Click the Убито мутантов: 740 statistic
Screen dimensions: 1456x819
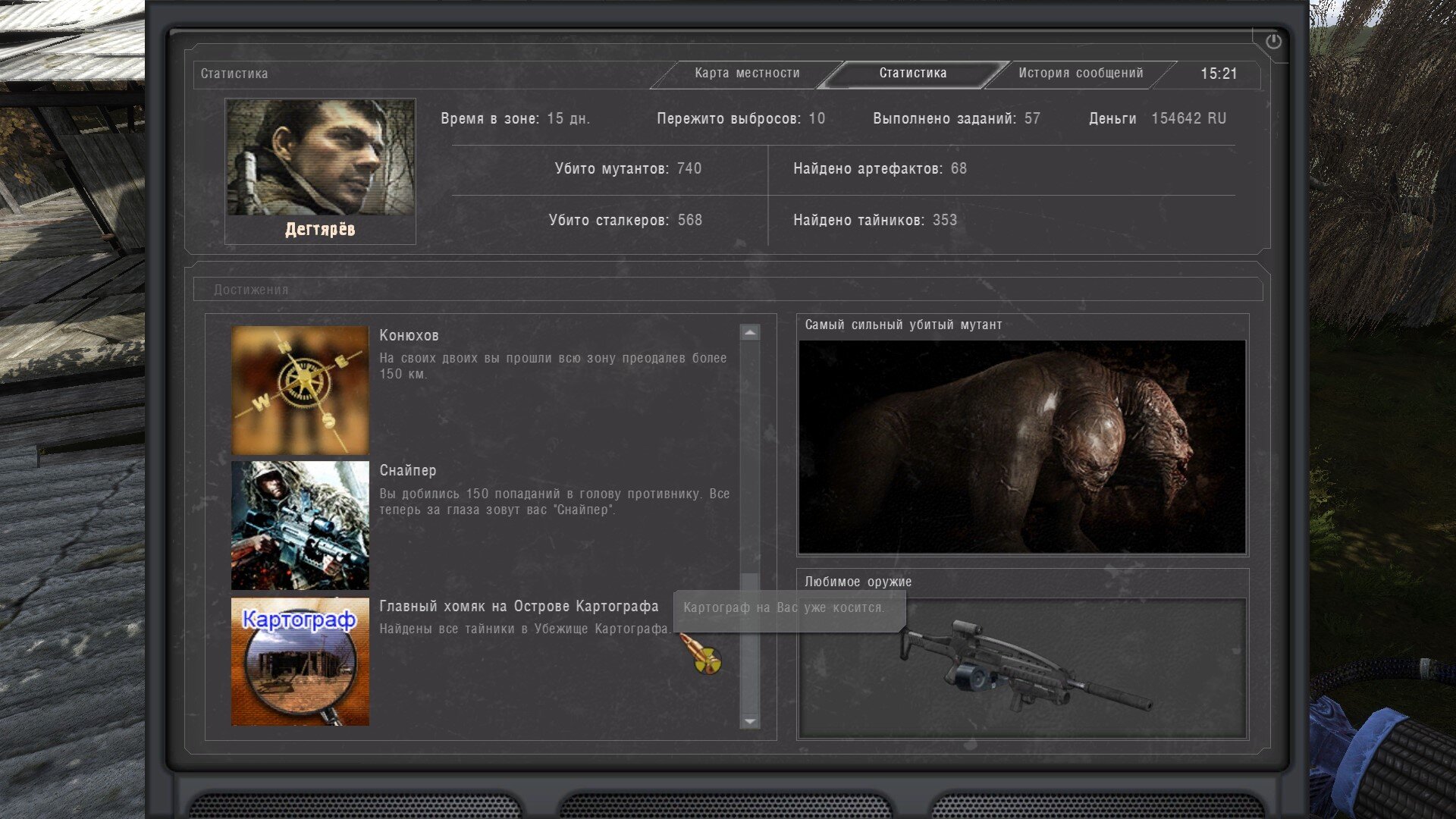pos(628,168)
